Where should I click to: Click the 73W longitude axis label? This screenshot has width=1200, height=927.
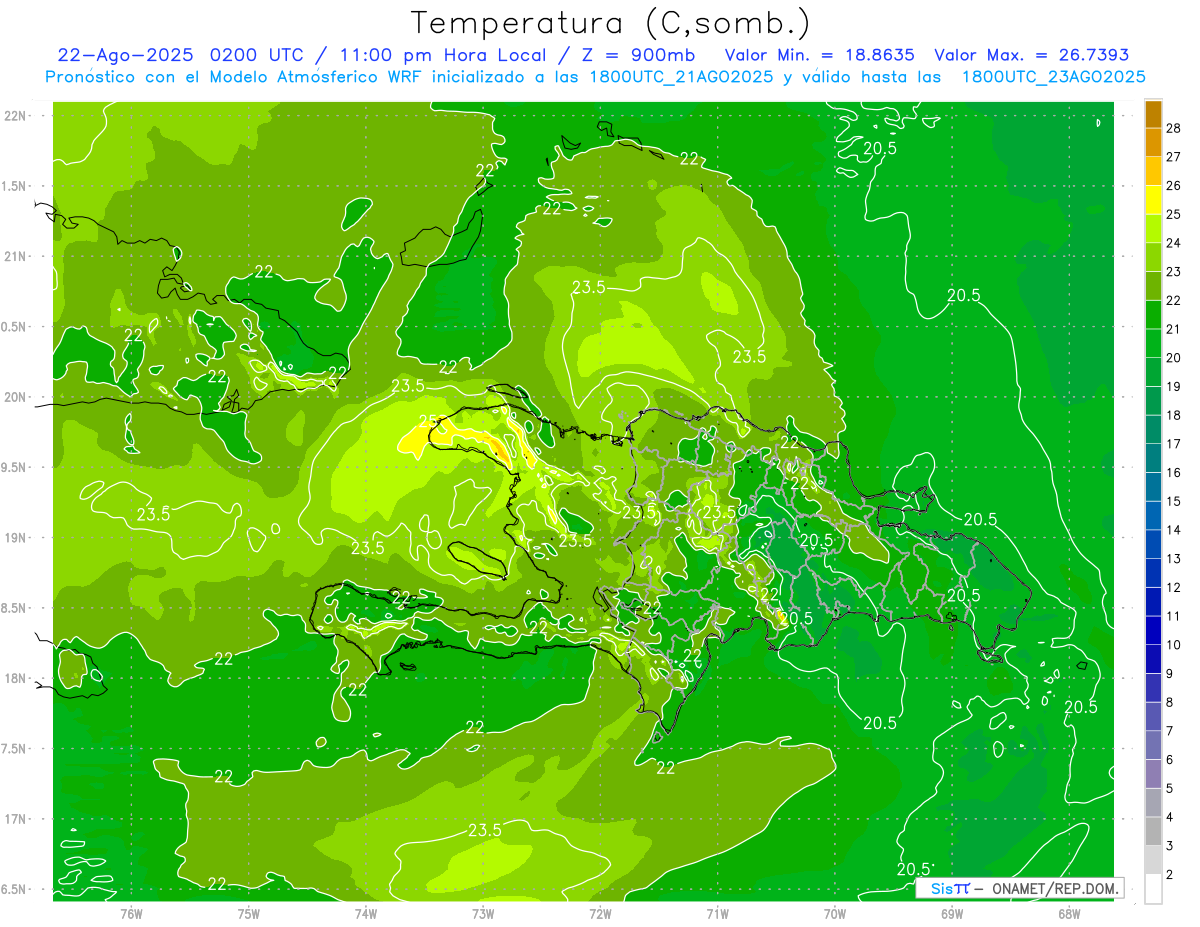coord(483,913)
